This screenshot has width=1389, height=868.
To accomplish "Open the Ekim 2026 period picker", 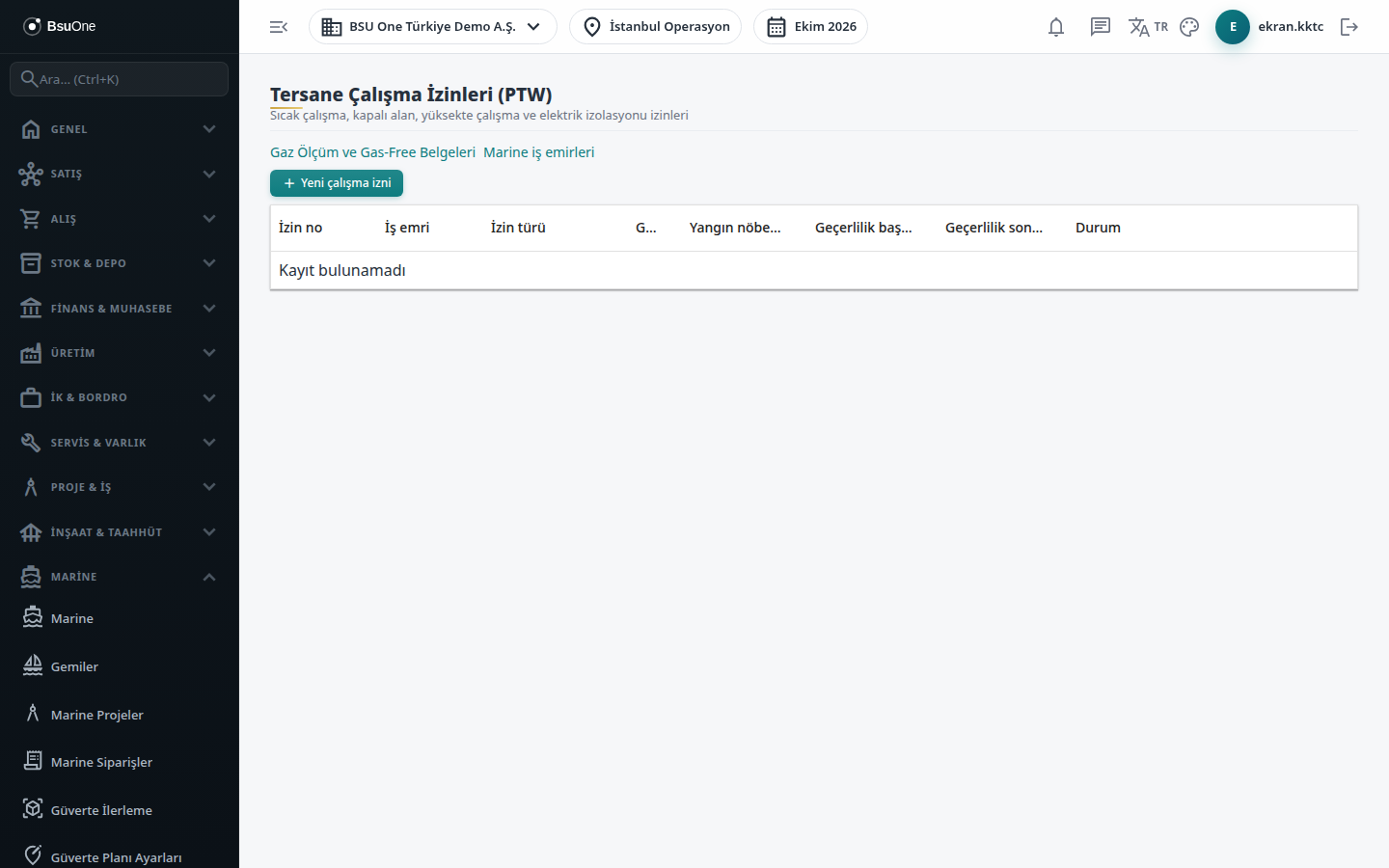I will [x=811, y=27].
